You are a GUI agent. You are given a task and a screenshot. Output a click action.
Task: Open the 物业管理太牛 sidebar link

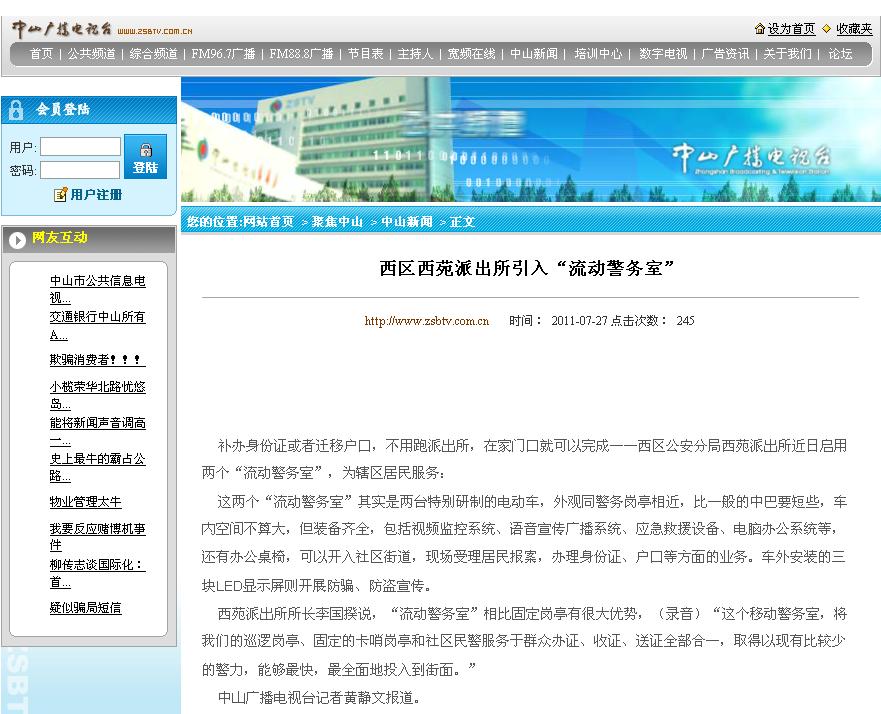[x=86, y=502]
